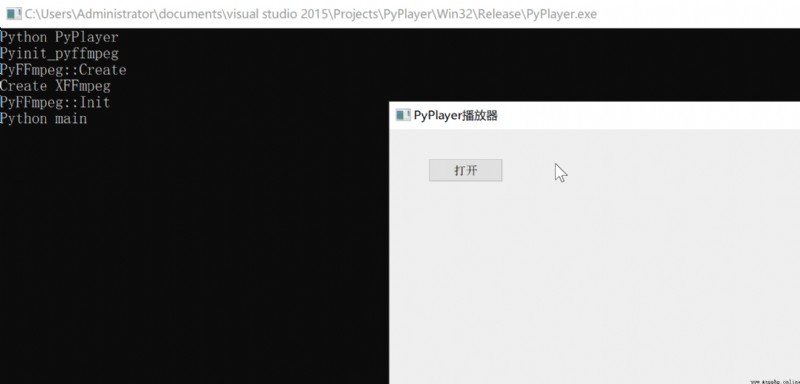Click the "PyFFmpeg::Create" console line
800x384 pixels.
tap(63, 70)
